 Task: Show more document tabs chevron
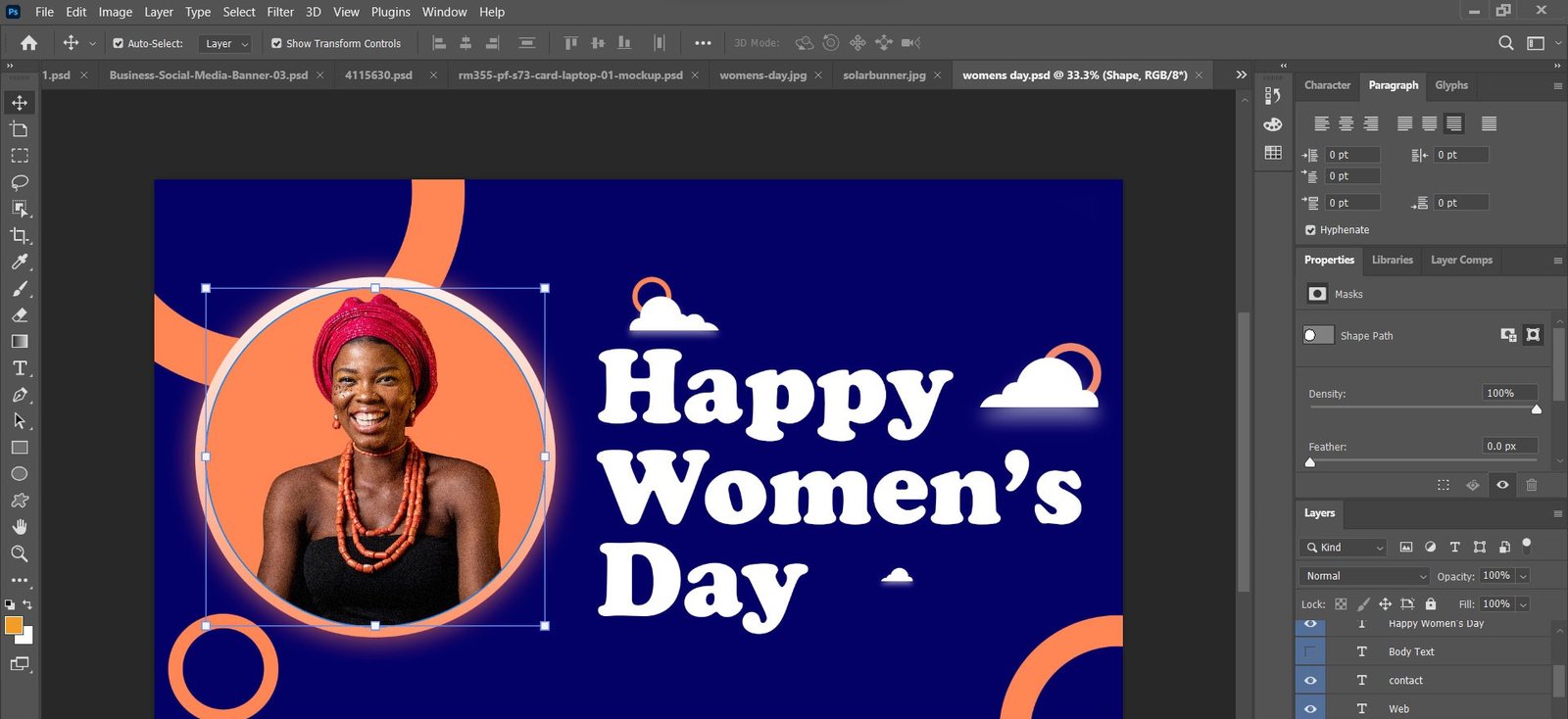pos(1242,74)
